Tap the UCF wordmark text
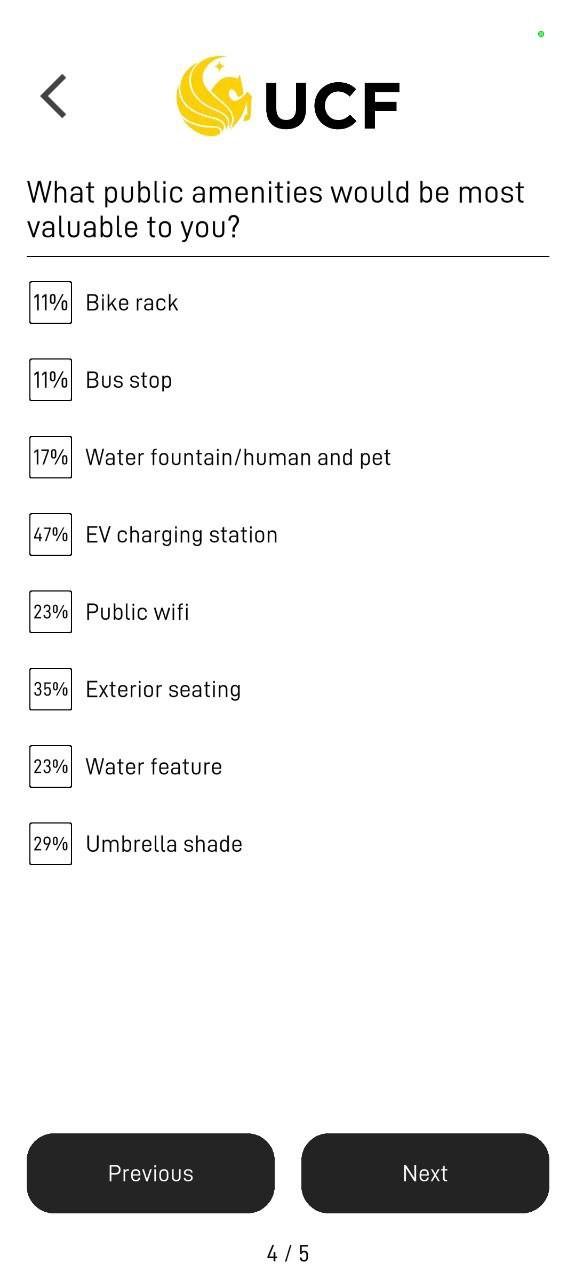This screenshot has height=1280, width=576. click(x=332, y=106)
